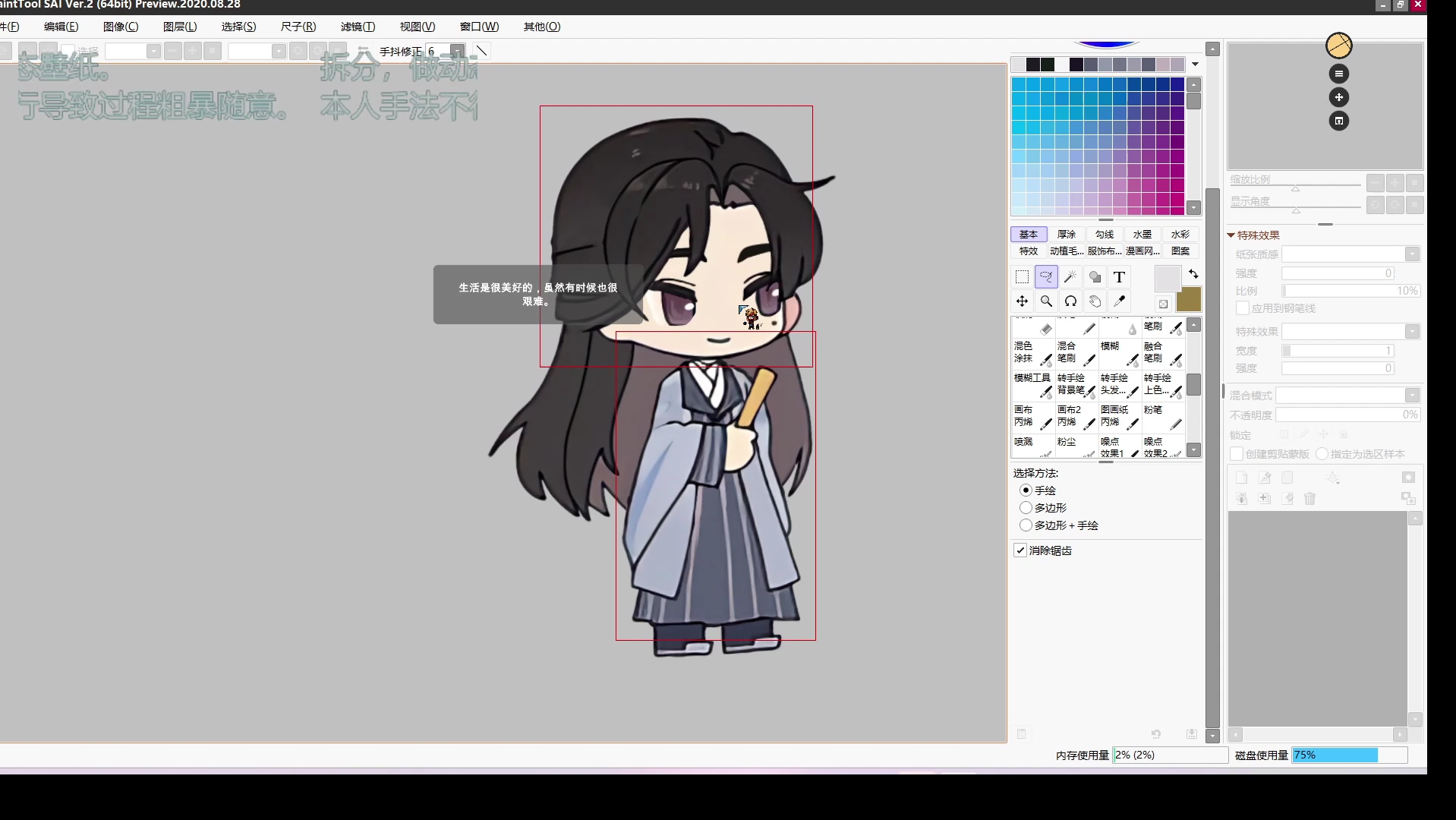Pick the 转手绘上色 brush
The width and height of the screenshot is (1456, 820).
[1162, 385]
